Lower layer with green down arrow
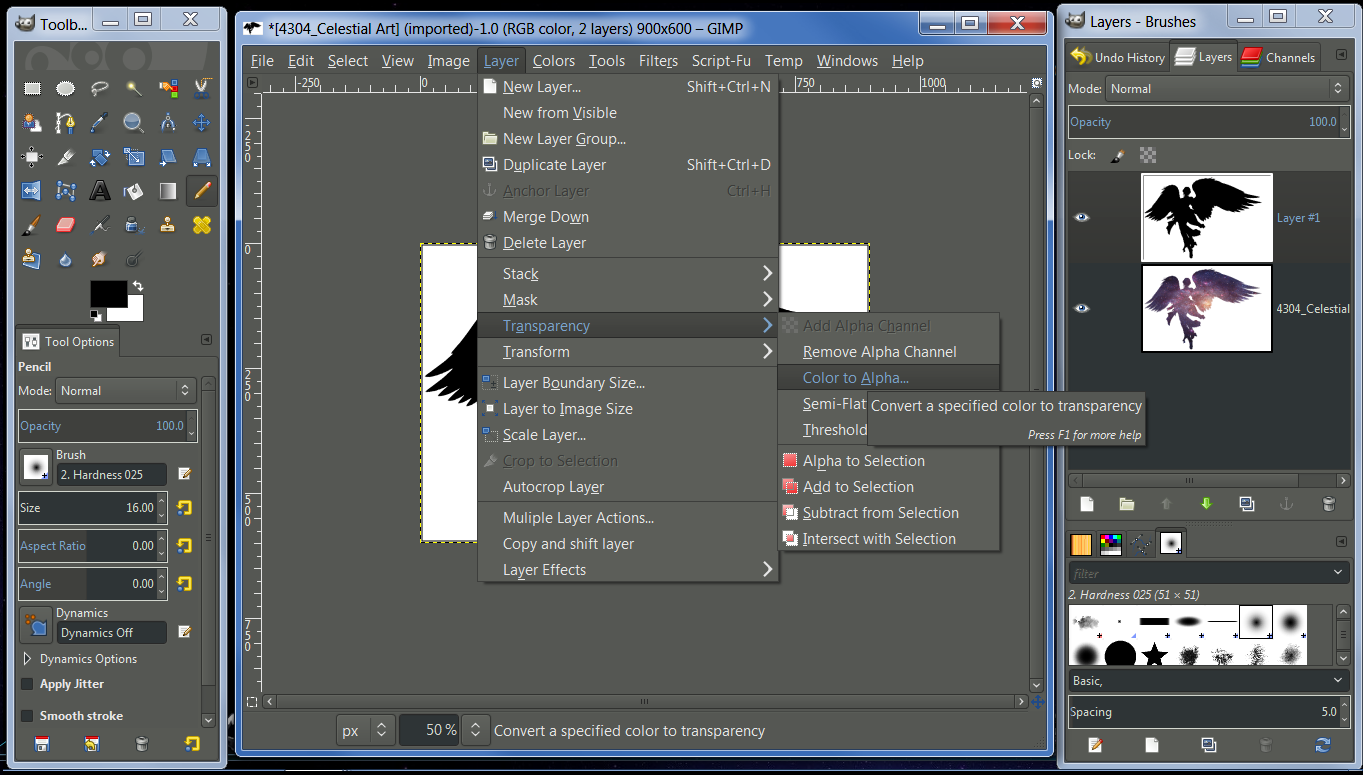This screenshot has width=1363, height=775. (x=1206, y=504)
